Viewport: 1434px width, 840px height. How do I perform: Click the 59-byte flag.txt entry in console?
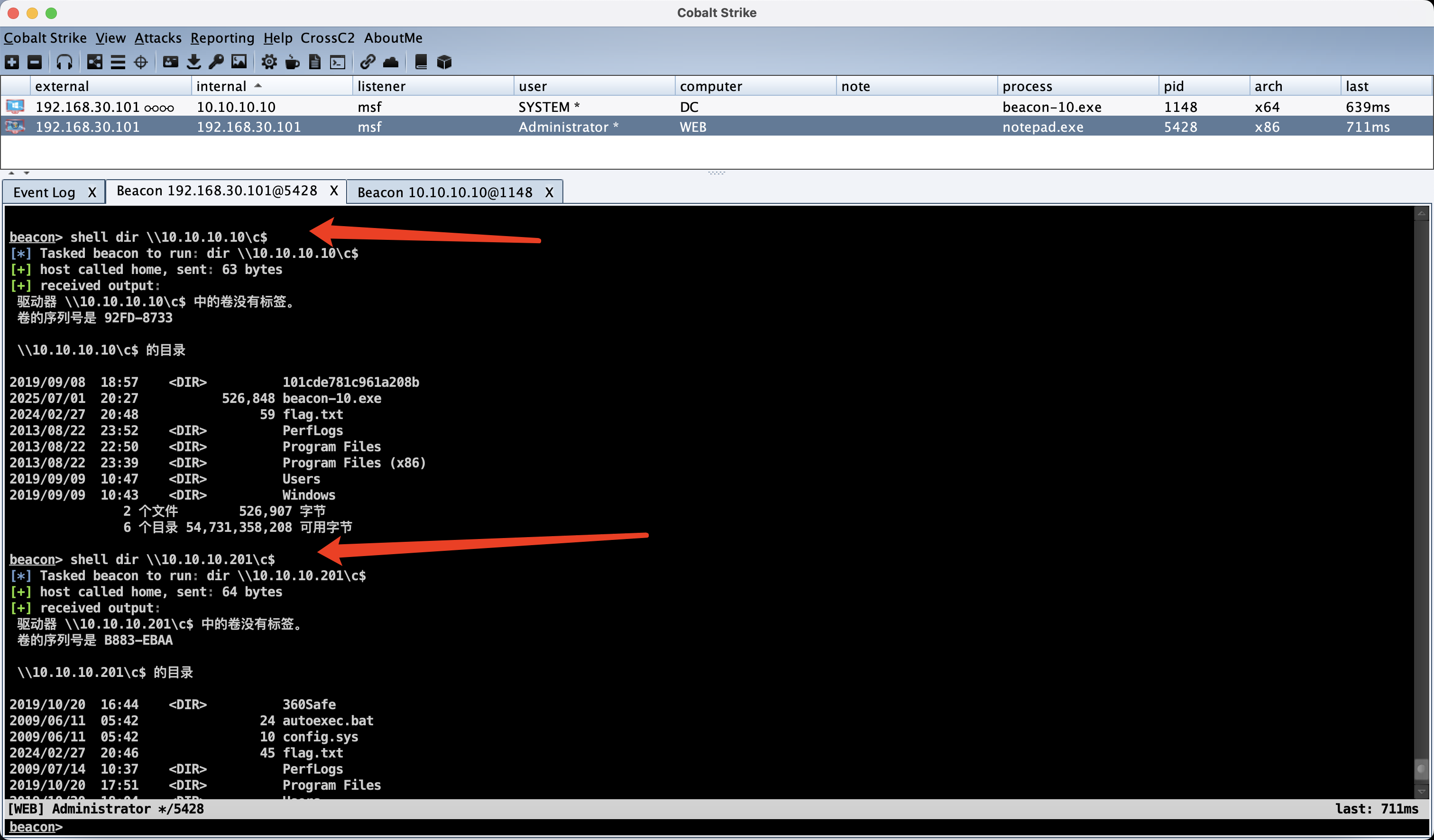(x=313, y=414)
